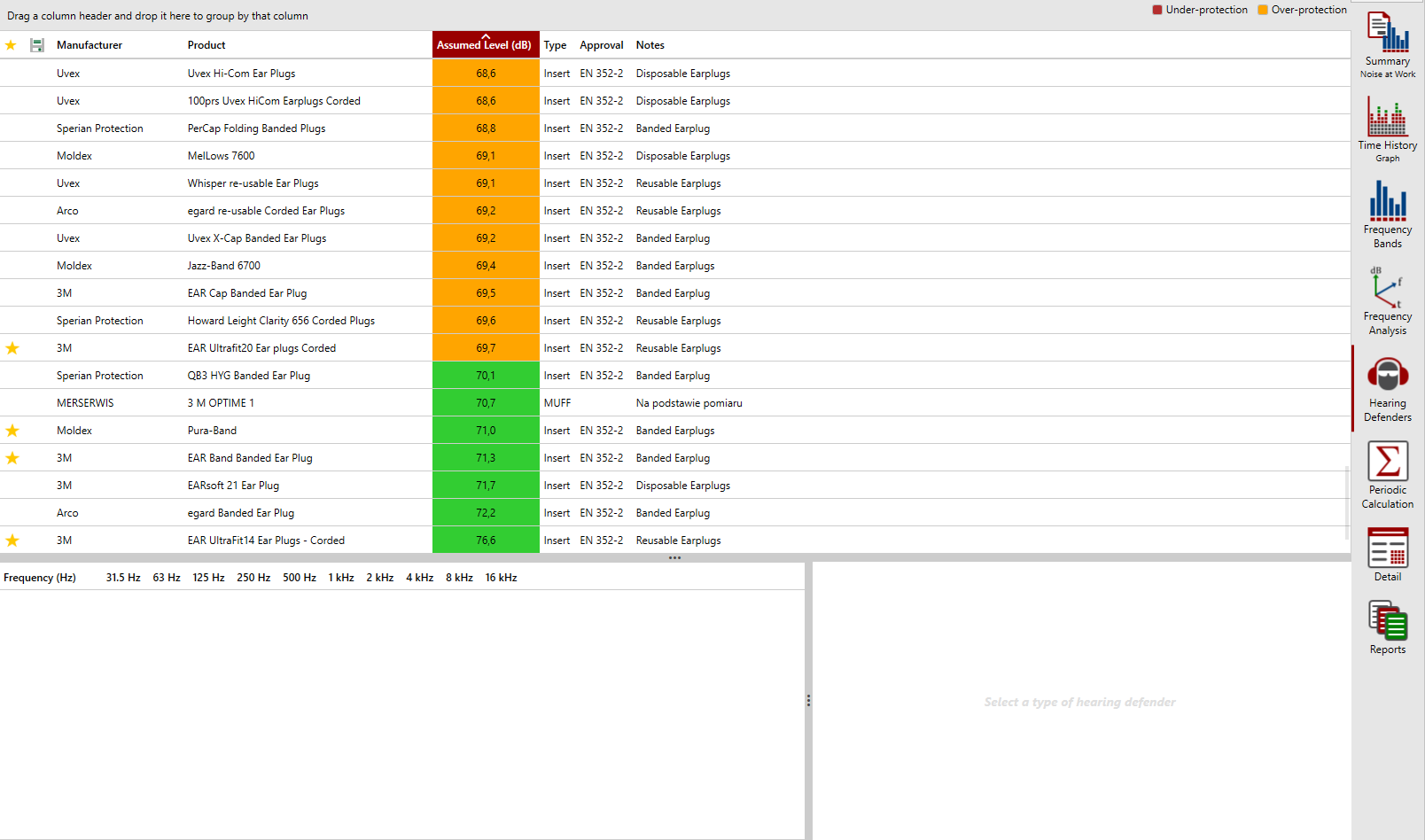Click the 1 kHz frequency column

(341, 578)
